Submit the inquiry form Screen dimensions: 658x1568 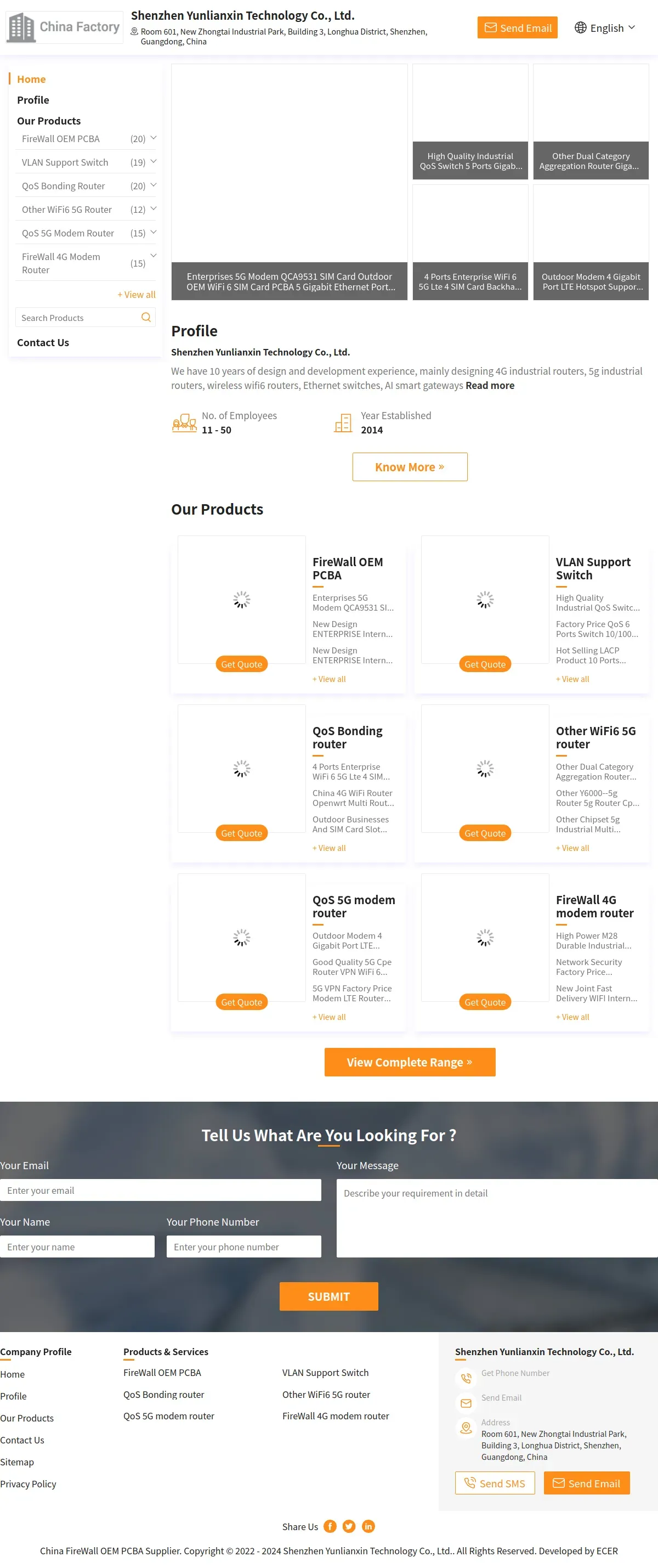[329, 1296]
